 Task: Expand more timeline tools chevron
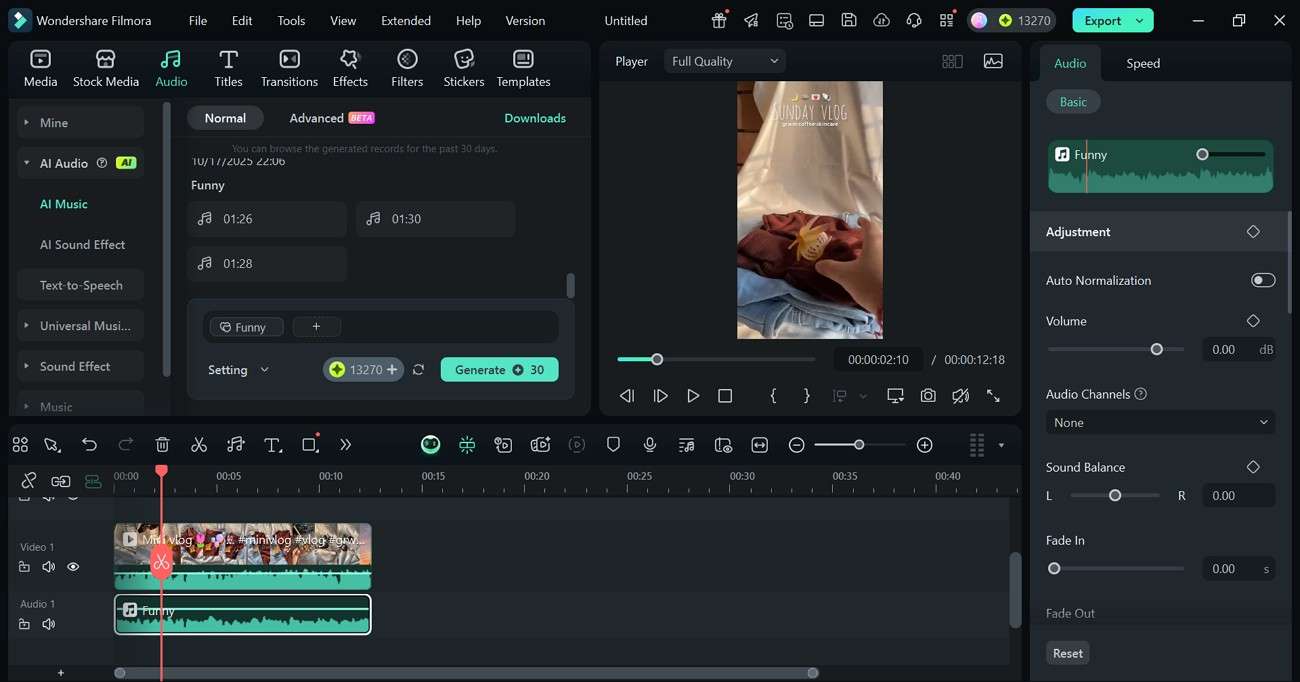coord(346,445)
